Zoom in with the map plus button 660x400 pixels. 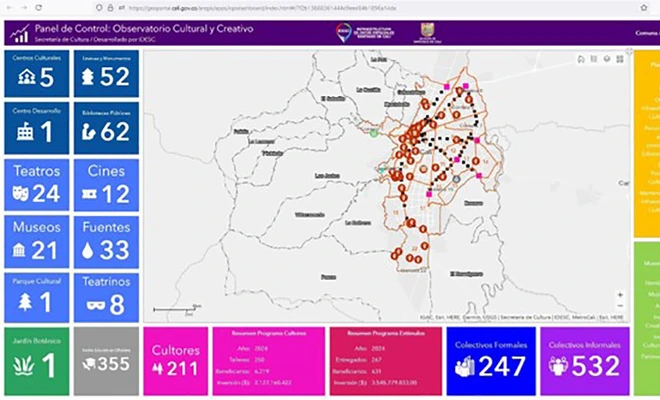point(620,295)
